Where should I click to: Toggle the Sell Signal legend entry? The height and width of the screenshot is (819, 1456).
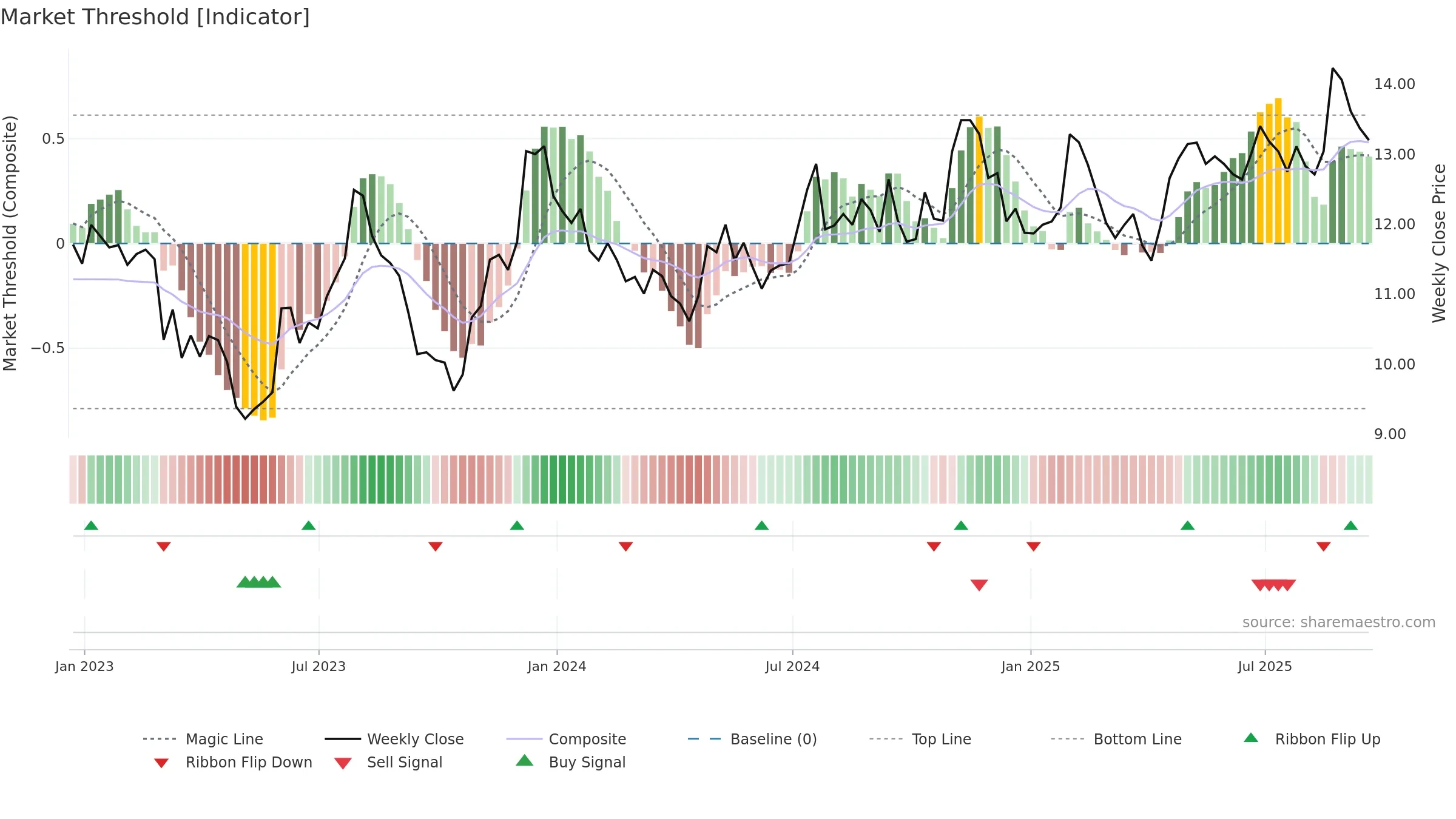(x=388, y=762)
